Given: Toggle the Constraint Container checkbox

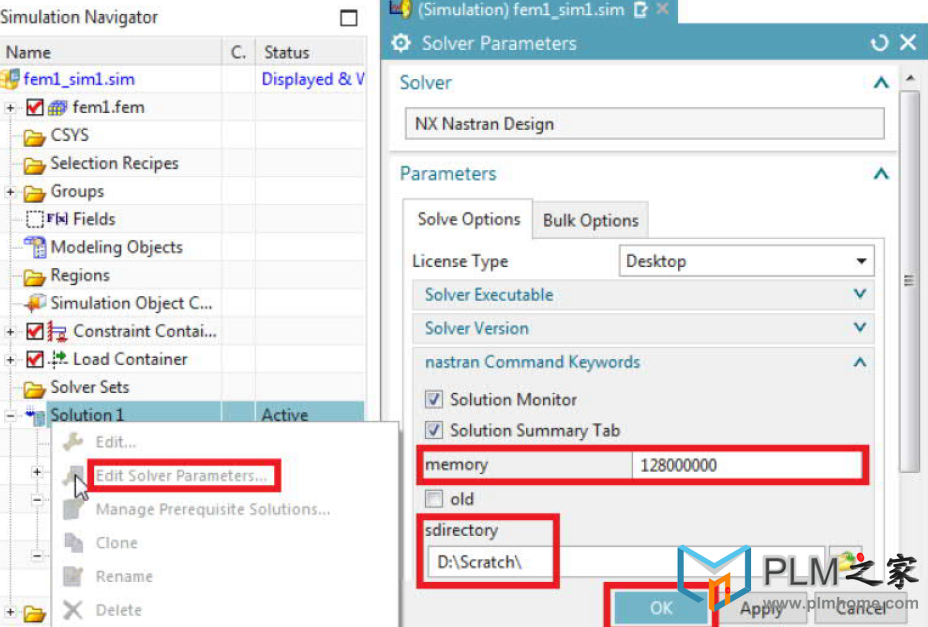Looking at the screenshot, I should tap(35, 332).
